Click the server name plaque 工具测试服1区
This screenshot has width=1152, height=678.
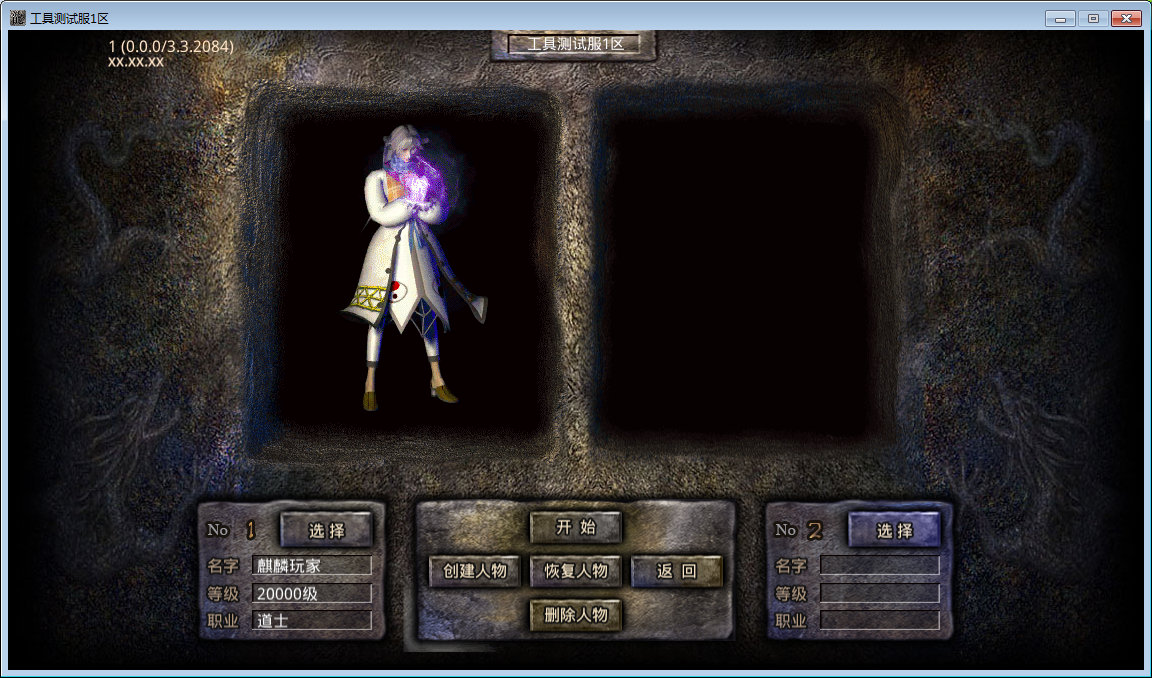[x=574, y=44]
